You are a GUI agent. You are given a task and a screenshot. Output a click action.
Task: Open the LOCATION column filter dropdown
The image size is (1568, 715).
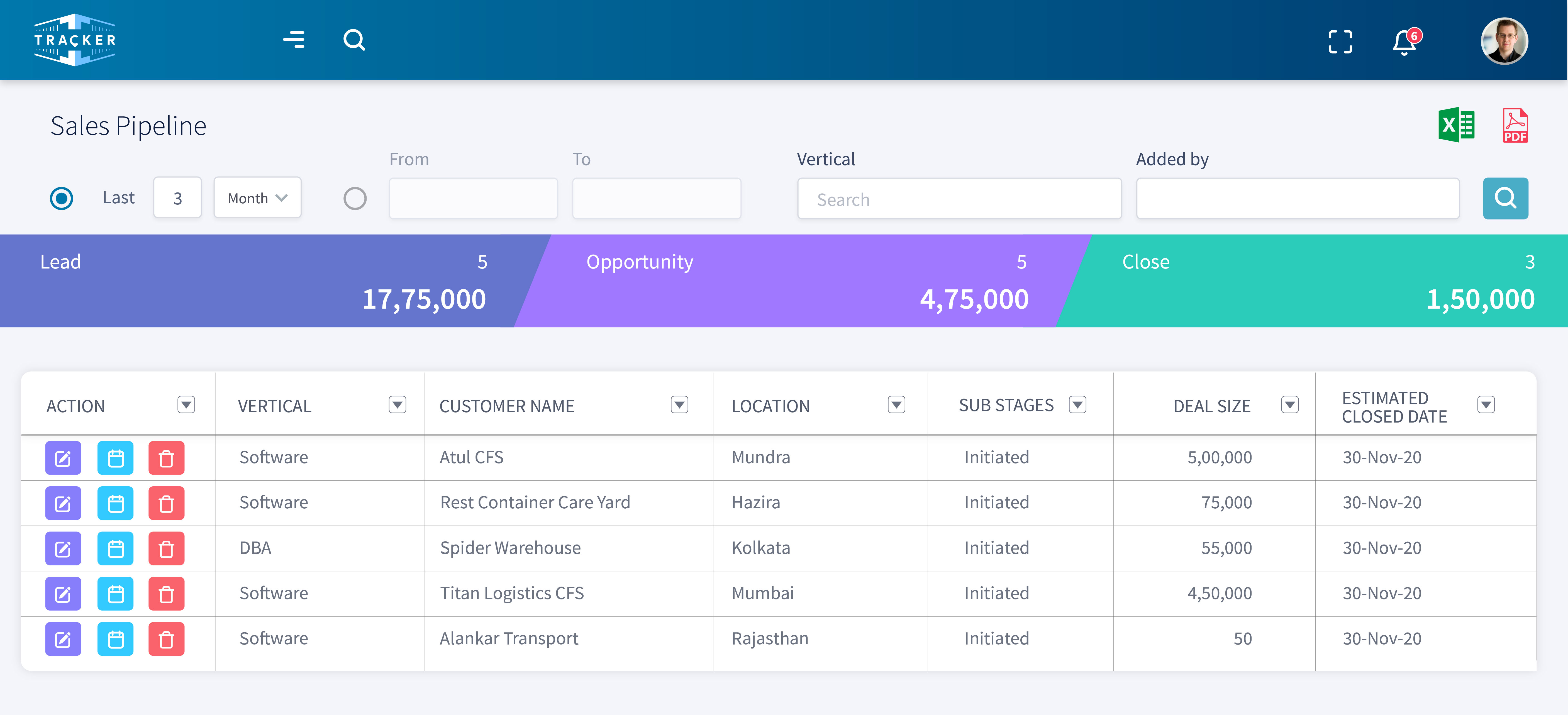(x=897, y=405)
